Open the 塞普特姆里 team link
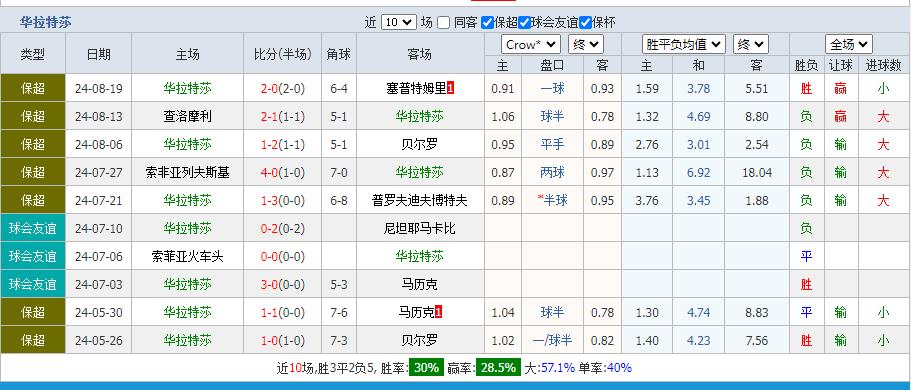The width and height of the screenshot is (911, 390). pos(417,88)
